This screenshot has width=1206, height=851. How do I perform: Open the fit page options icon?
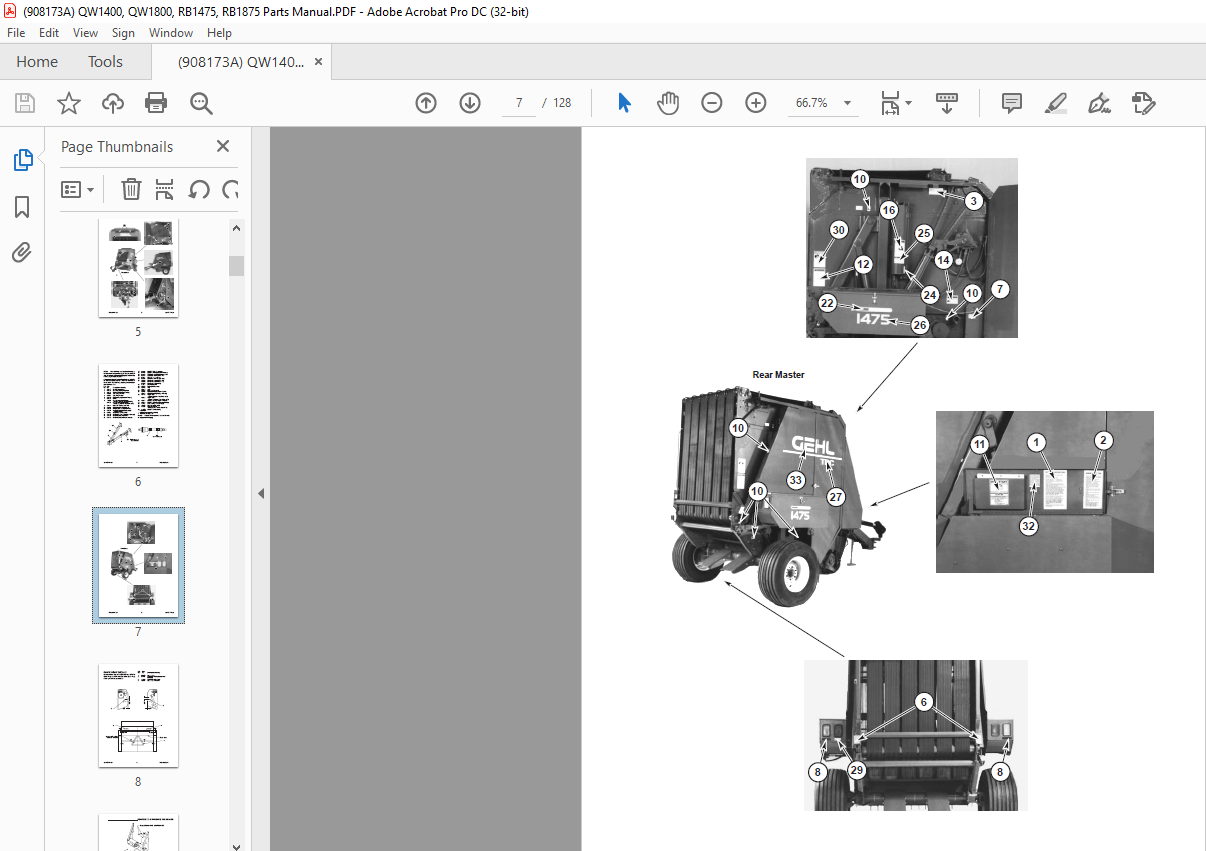point(896,103)
